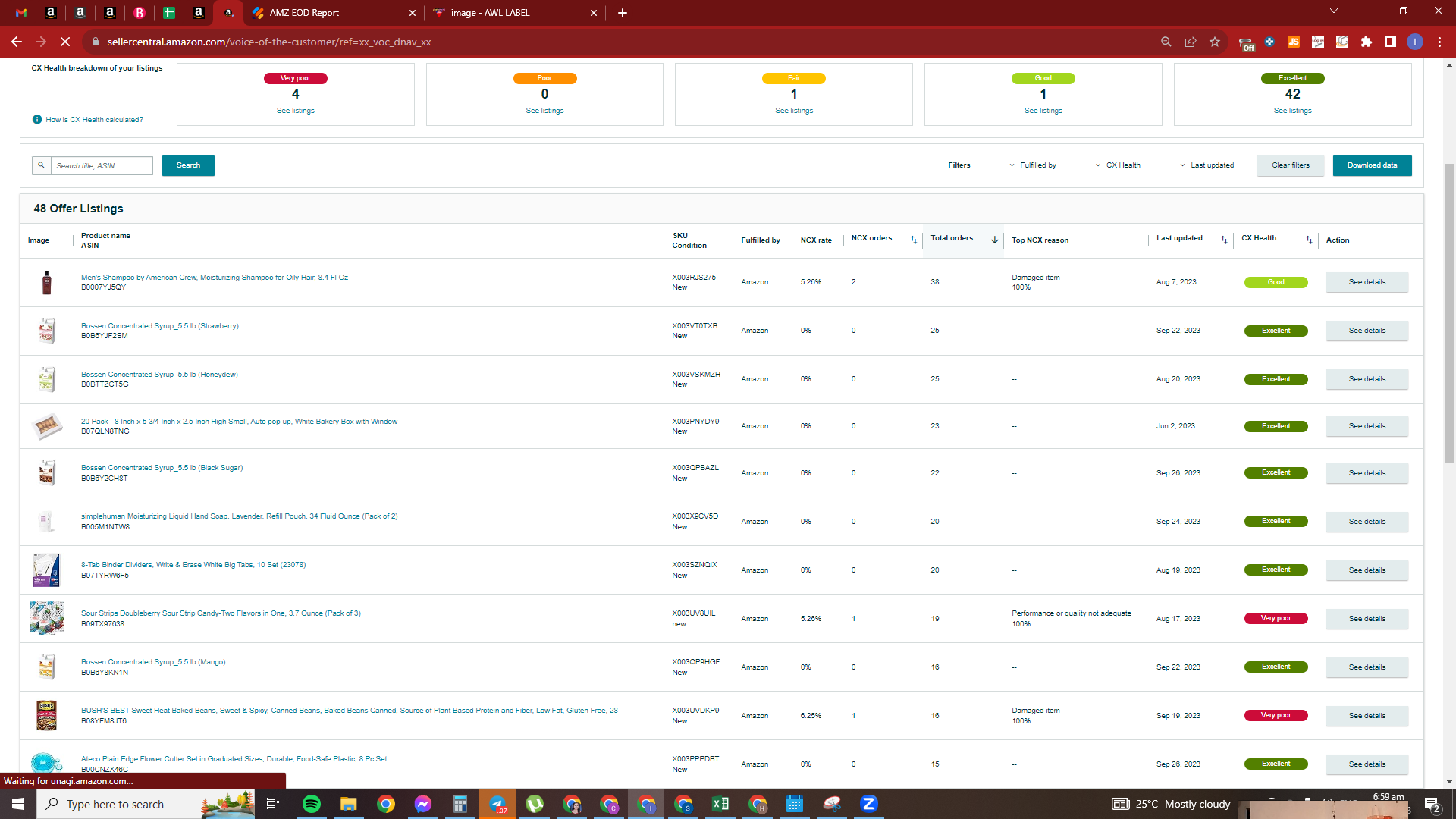Open Messenger from the taskbar
The height and width of the screenshot is (819, 1456).
(x=423, y=804)
